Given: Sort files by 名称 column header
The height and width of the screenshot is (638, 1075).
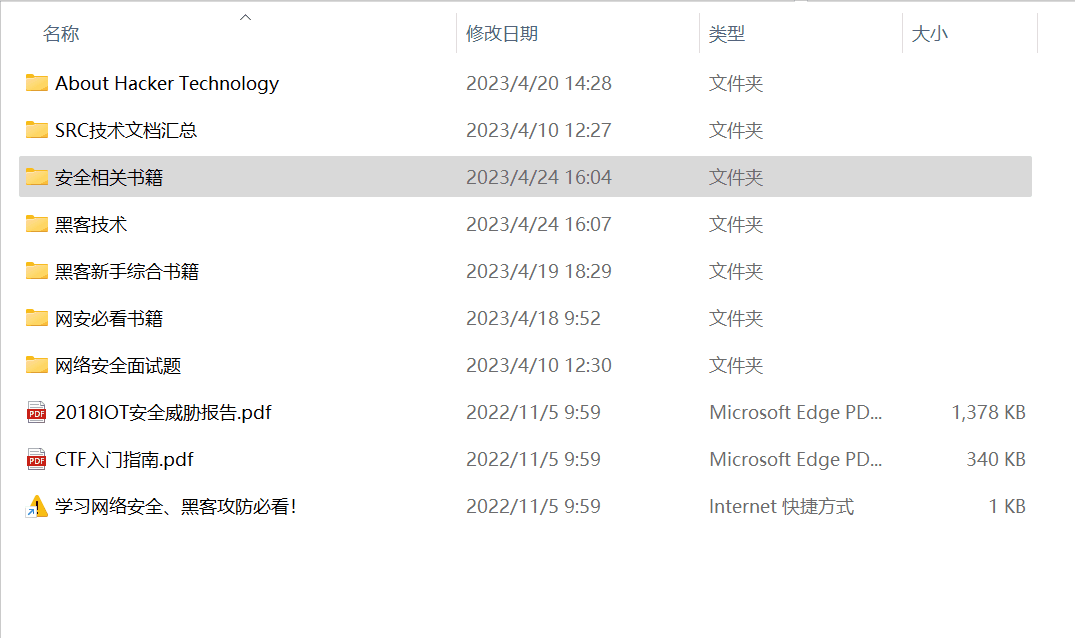Looking at the screenshot, I should tap(61, 34).
